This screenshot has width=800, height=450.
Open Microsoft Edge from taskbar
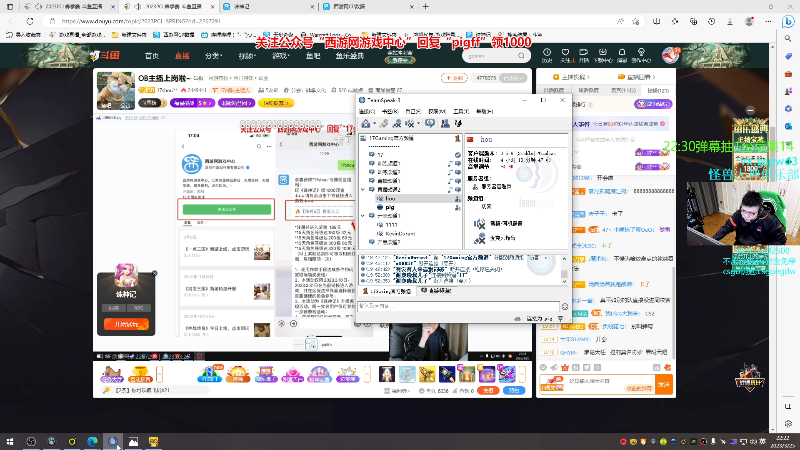pos(92,441)
